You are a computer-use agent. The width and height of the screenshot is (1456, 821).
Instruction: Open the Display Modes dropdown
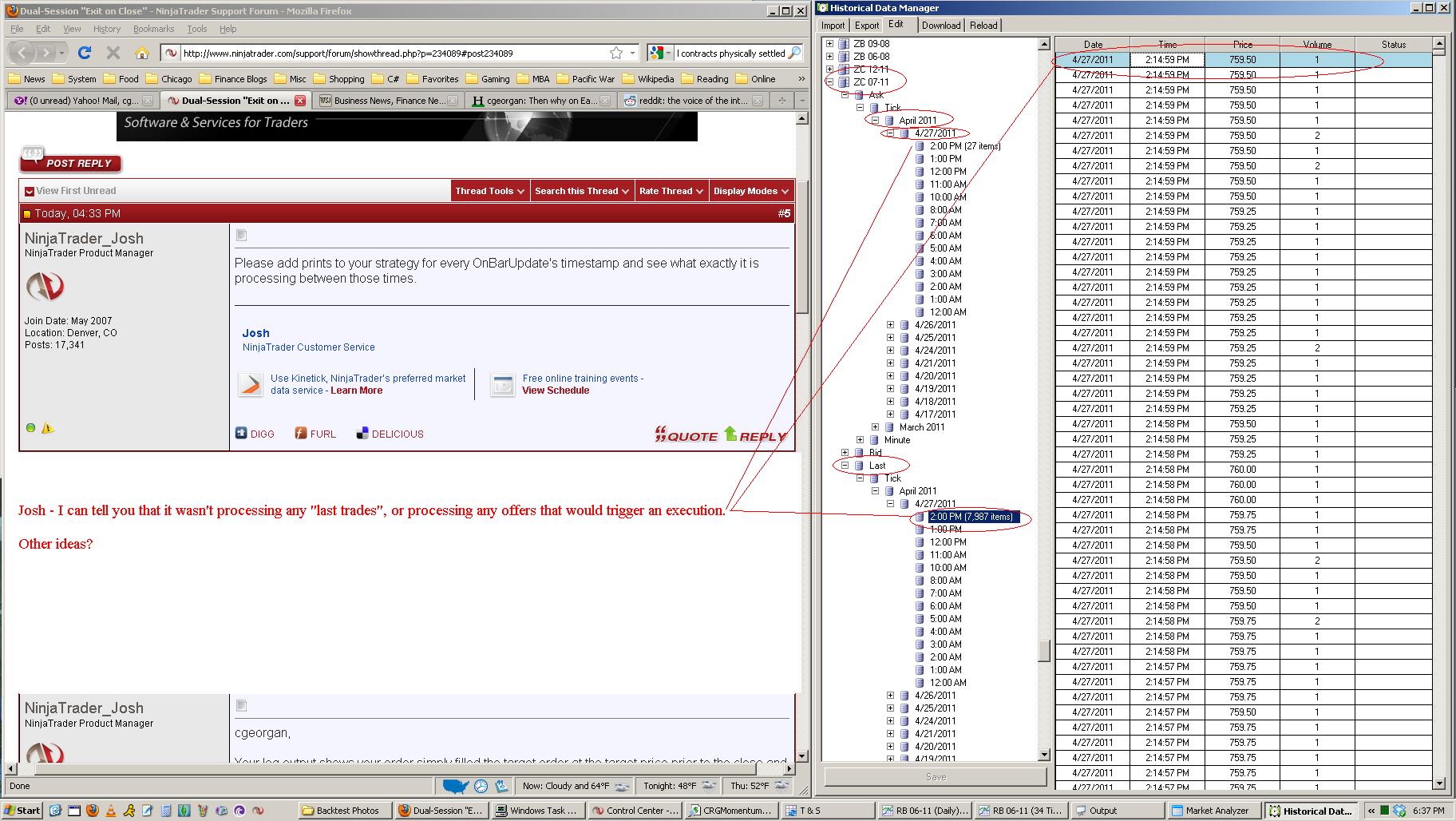751,191
